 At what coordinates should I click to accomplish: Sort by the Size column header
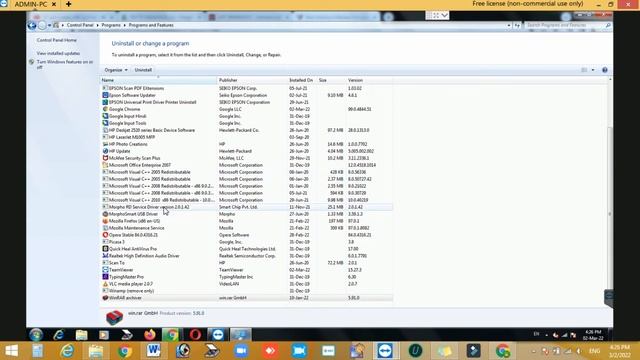click(331, 80)
